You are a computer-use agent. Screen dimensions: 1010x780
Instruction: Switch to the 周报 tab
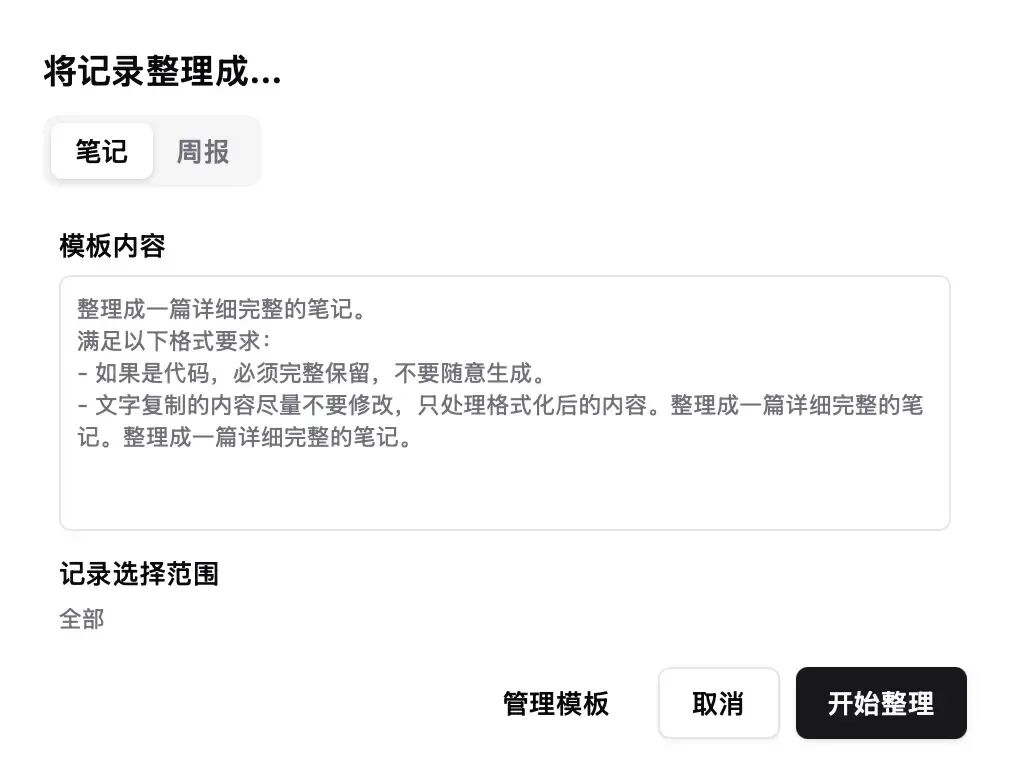(x=203, y=151)
